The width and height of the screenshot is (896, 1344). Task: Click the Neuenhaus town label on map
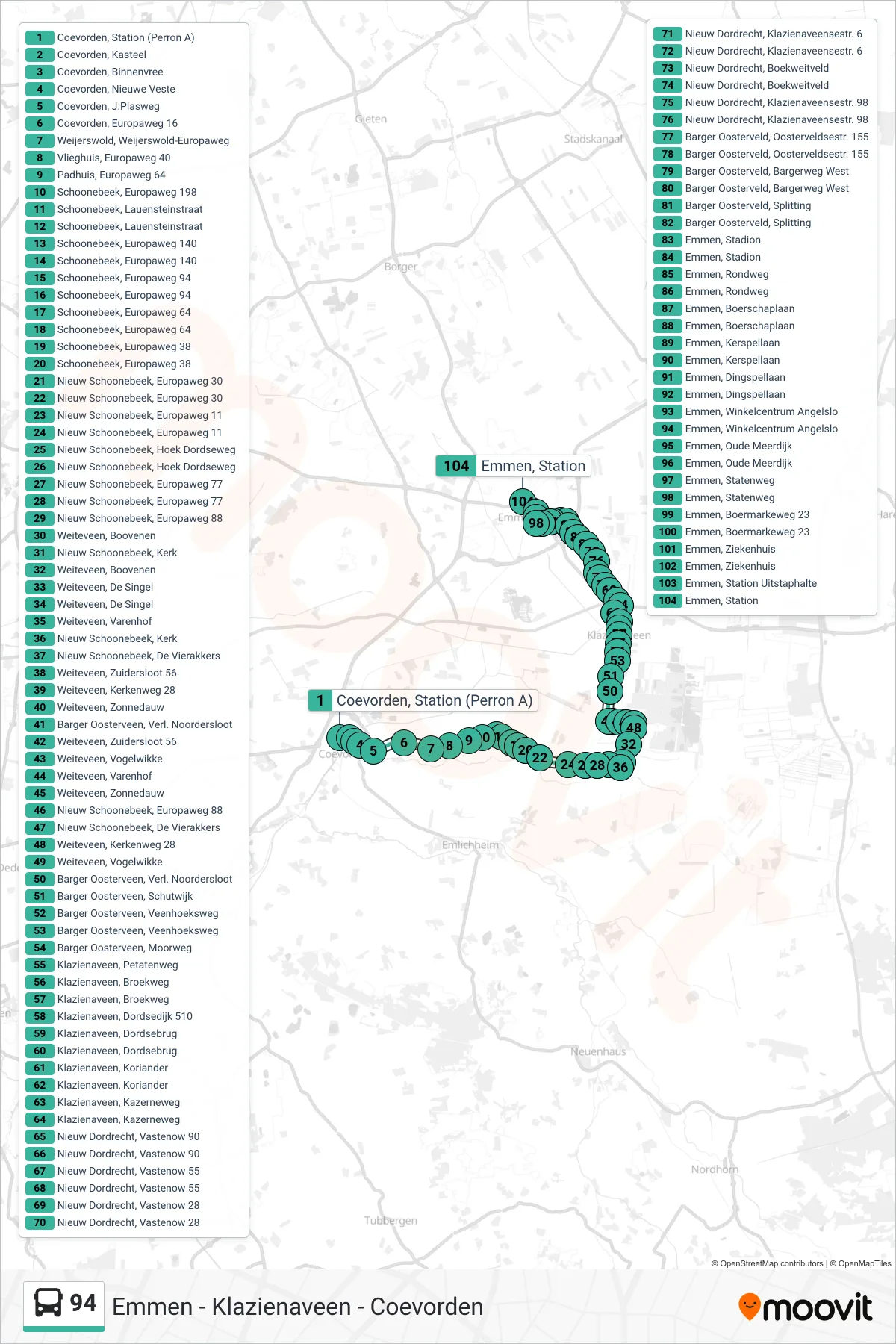point(599,1051)
